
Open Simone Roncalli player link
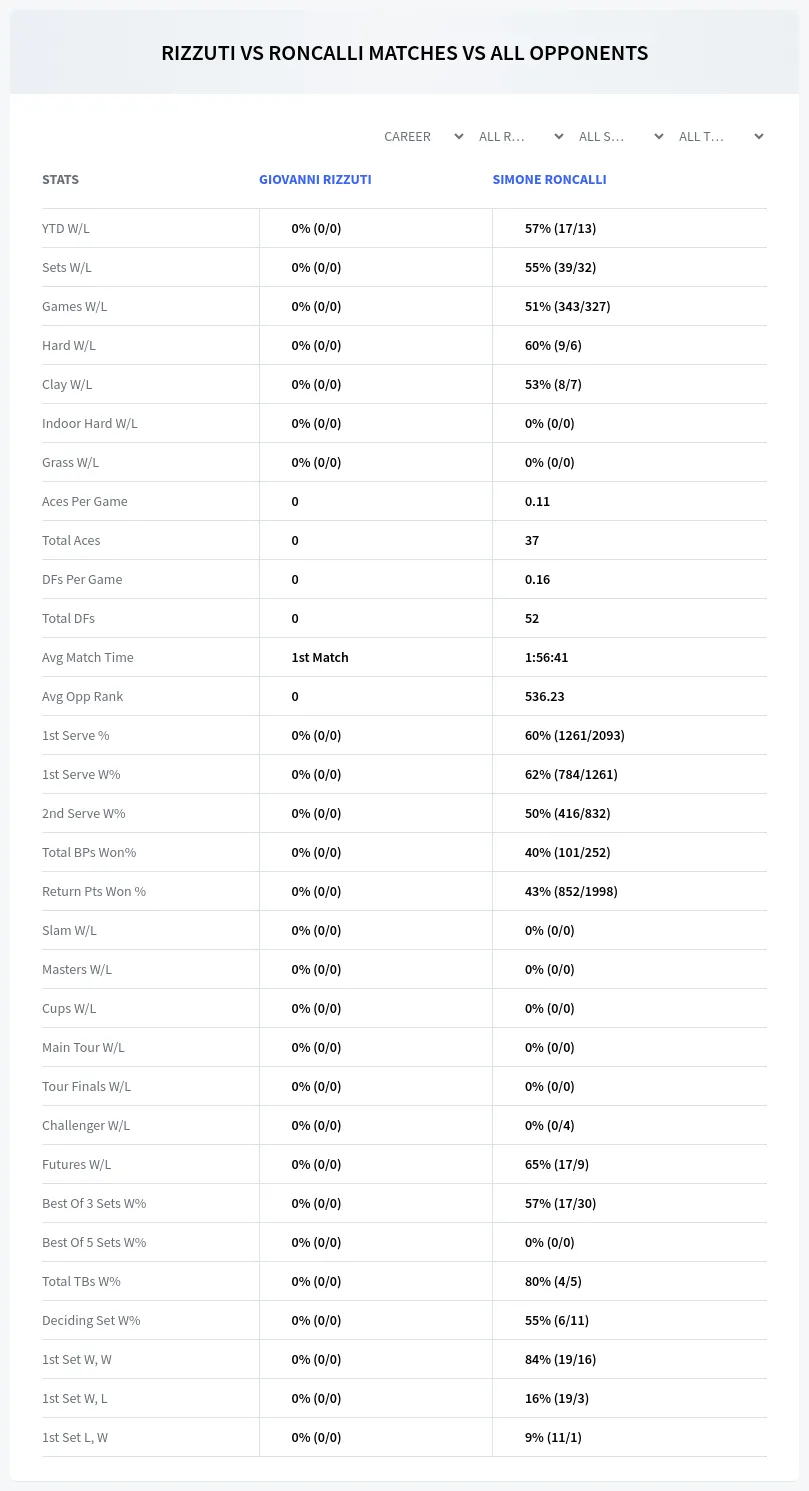[549, 180]
